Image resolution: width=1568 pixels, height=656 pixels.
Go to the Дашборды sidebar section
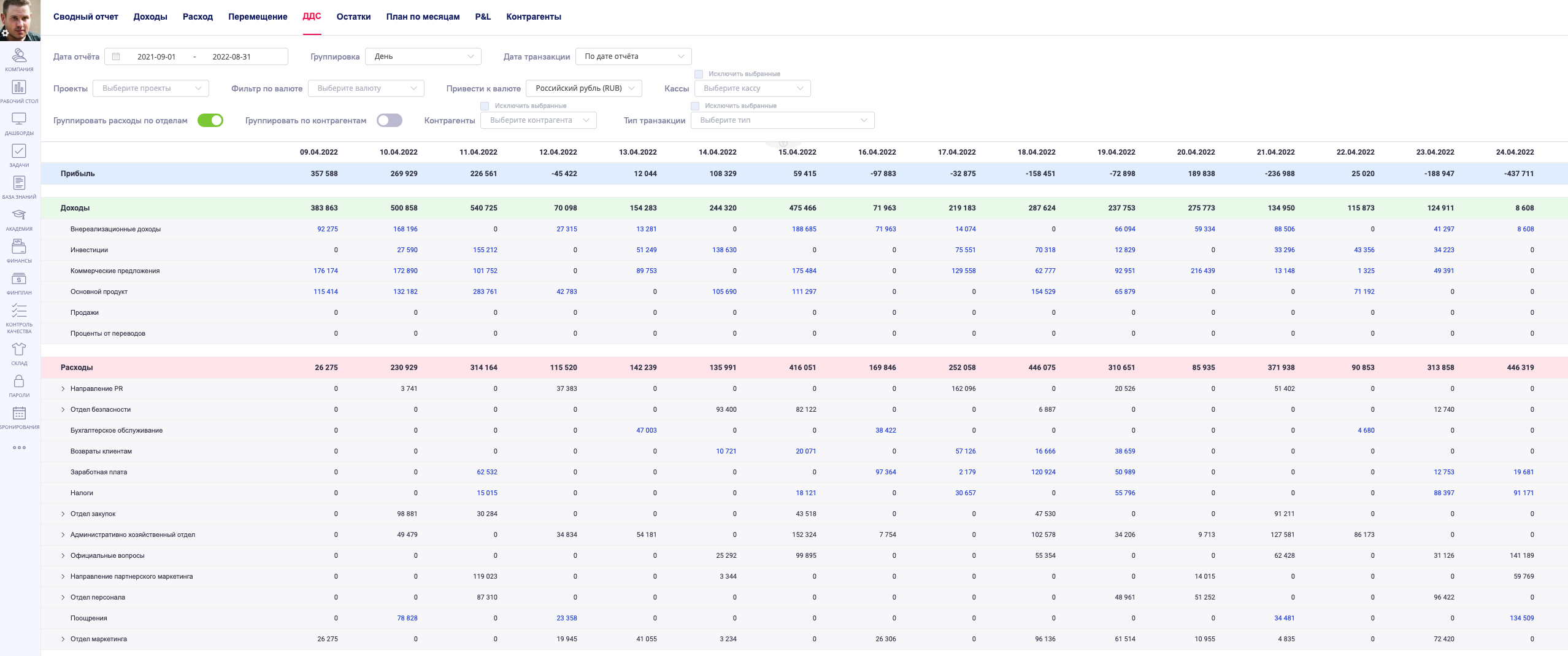[x=19, y=120]
